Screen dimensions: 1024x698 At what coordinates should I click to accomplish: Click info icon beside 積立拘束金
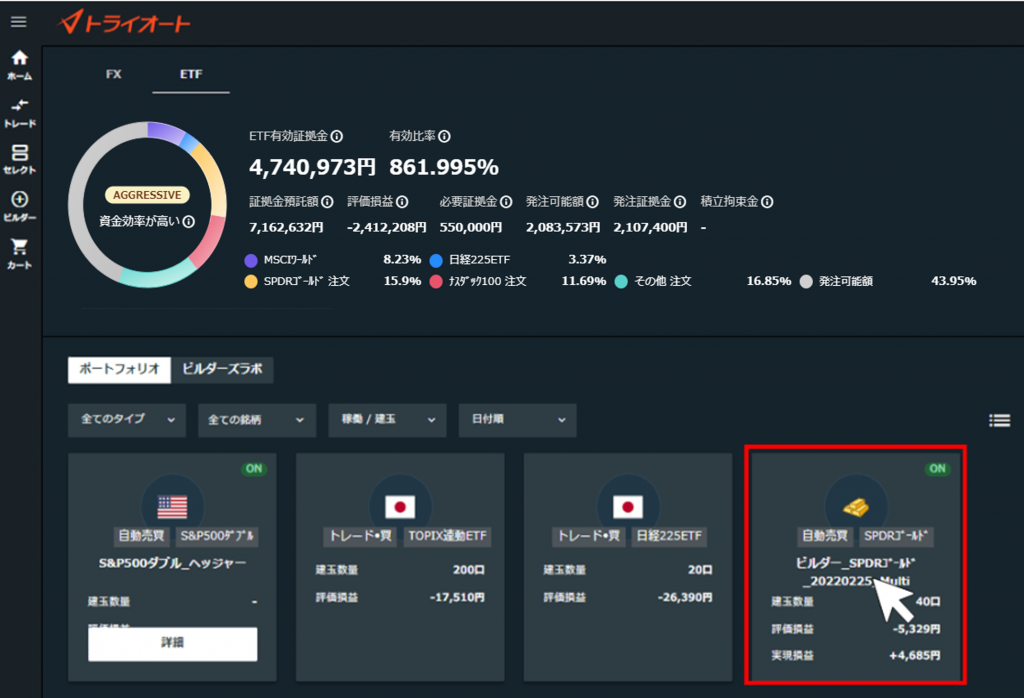[767, 202]
